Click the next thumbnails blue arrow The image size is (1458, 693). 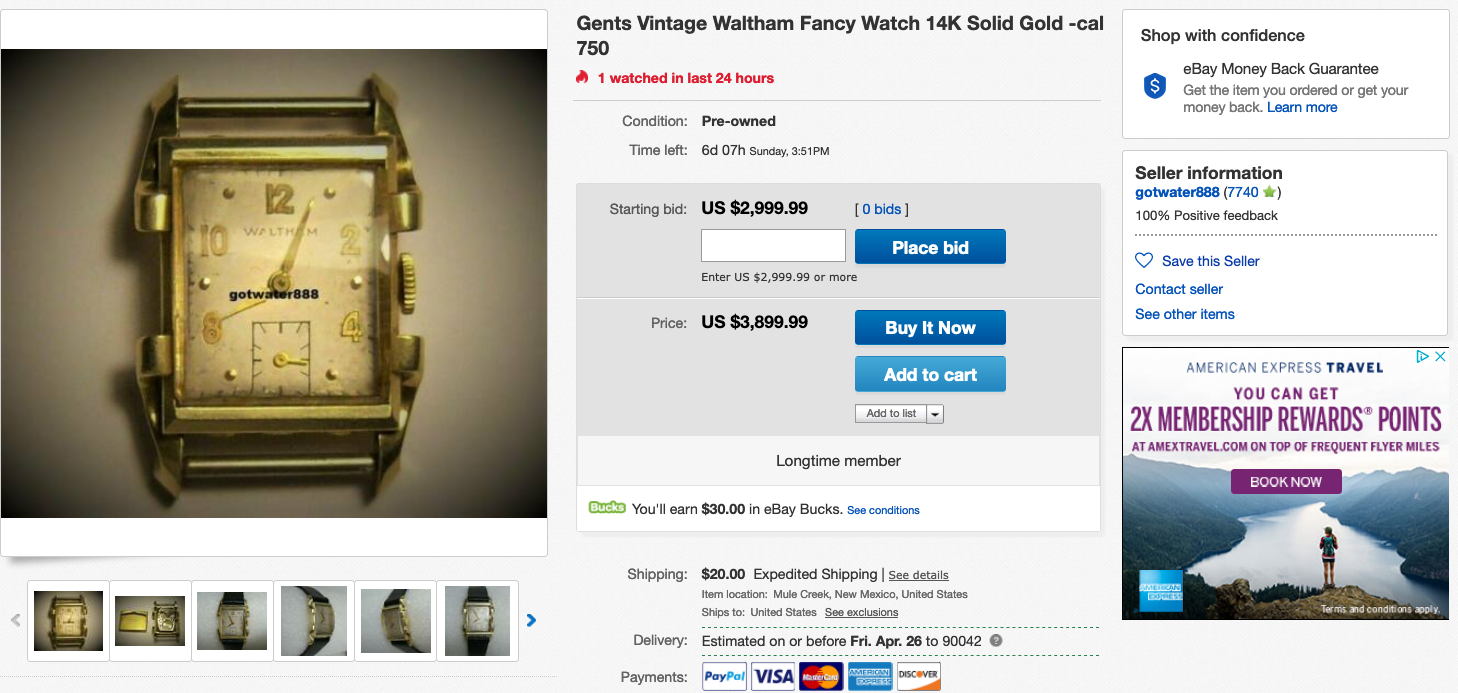click(531, 620)
